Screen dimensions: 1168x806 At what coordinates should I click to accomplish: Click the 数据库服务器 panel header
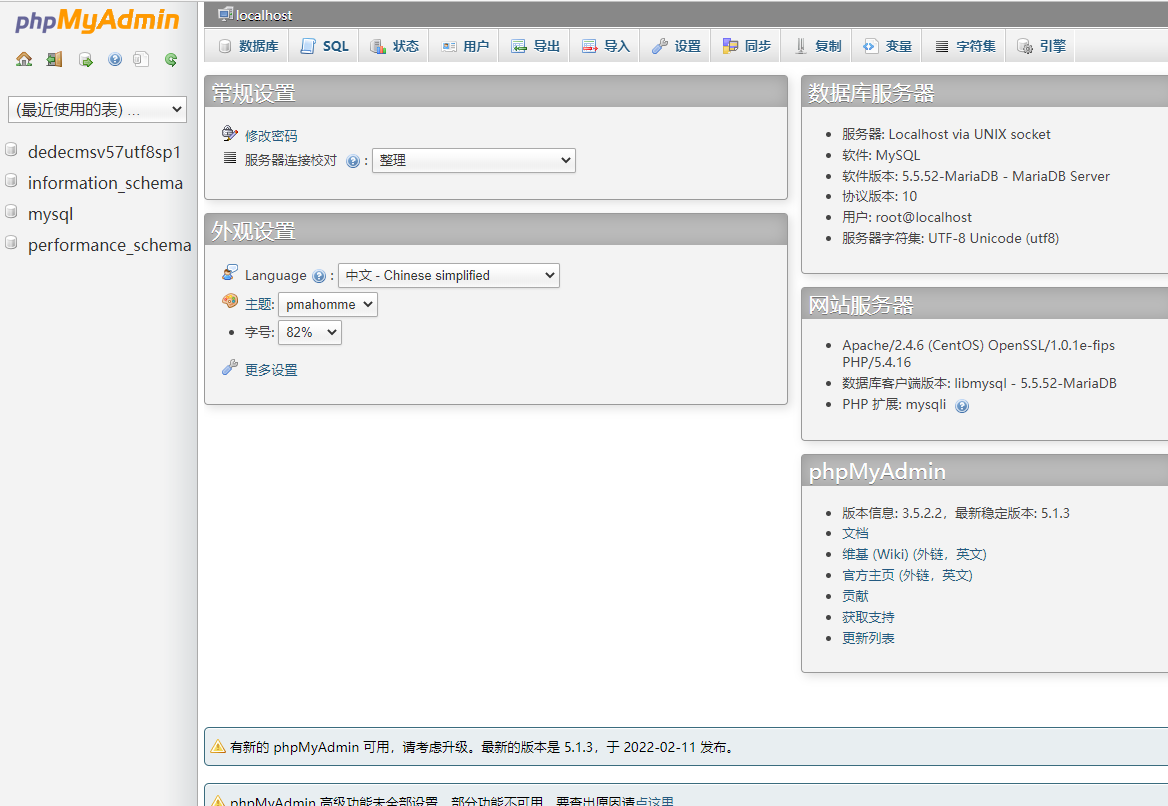click(x=985, y=92)
